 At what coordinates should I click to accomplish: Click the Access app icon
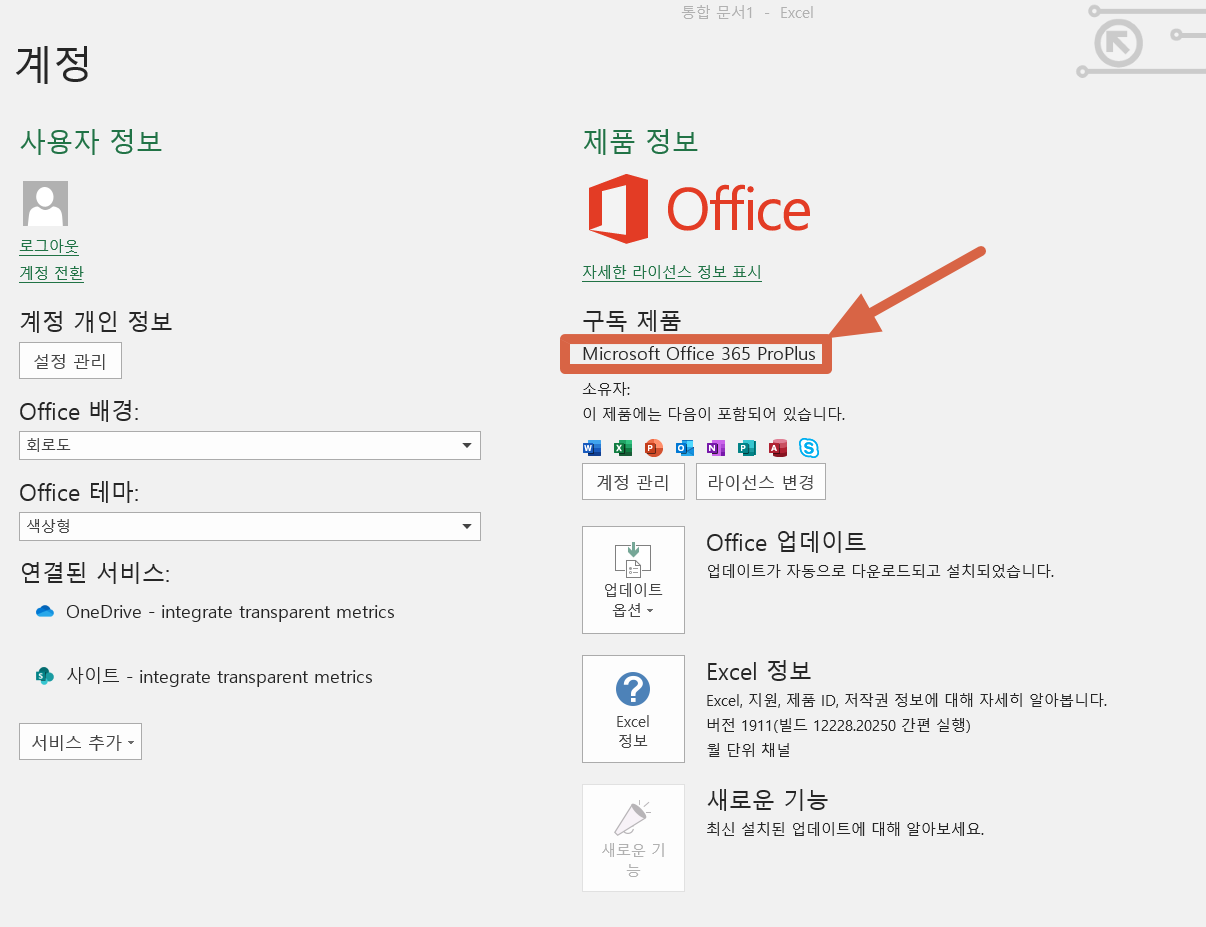777,448
